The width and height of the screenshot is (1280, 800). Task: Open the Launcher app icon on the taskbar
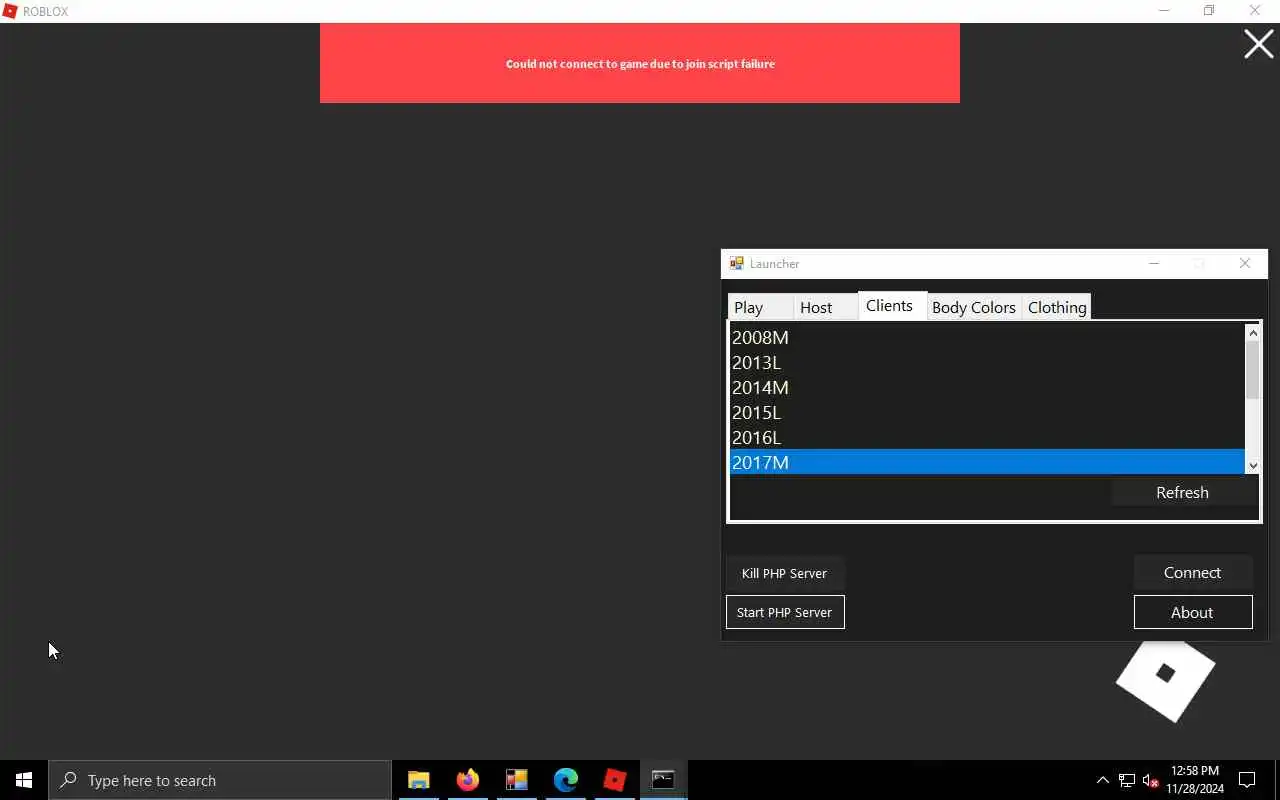coord(516,780)
